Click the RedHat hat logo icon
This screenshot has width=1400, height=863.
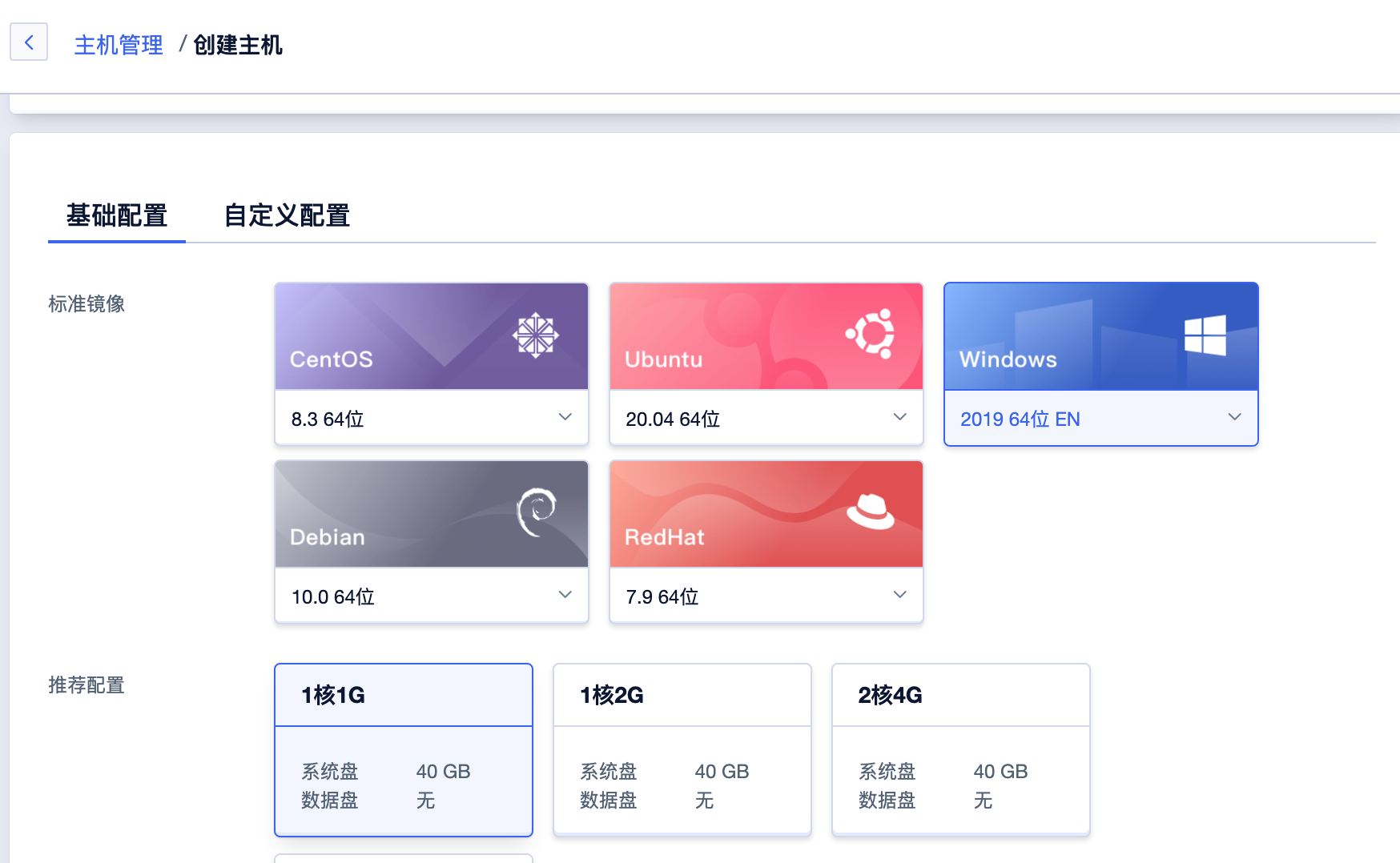(x=871, y=511)
